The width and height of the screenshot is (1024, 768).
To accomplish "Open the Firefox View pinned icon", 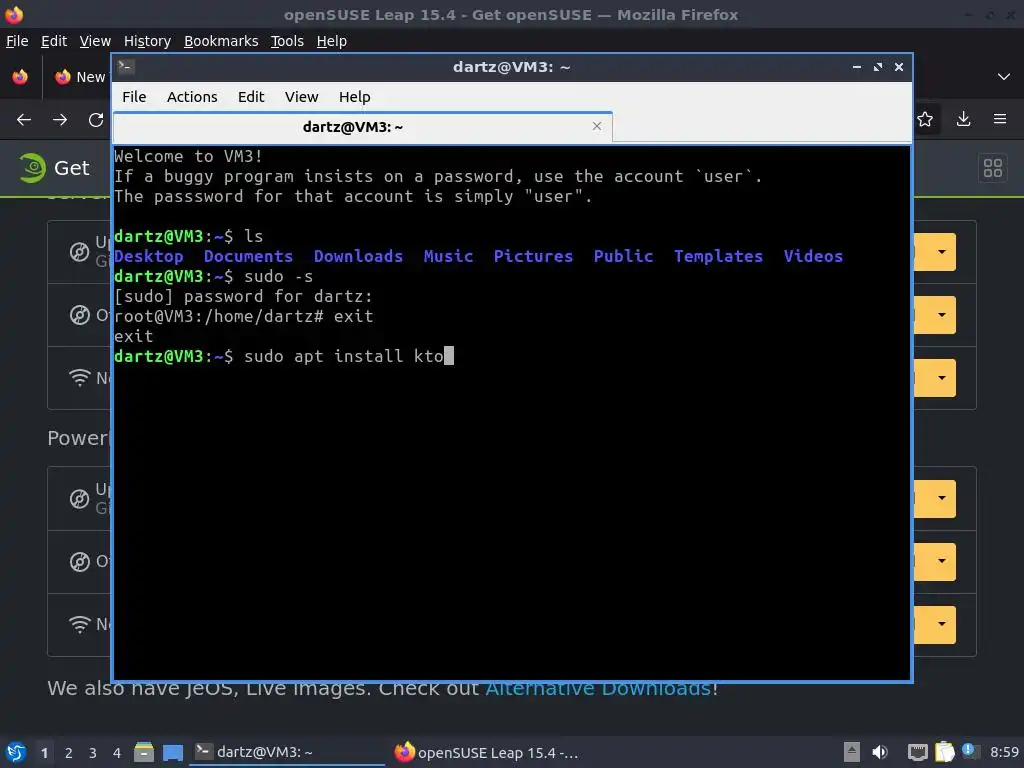I will 20,77.
